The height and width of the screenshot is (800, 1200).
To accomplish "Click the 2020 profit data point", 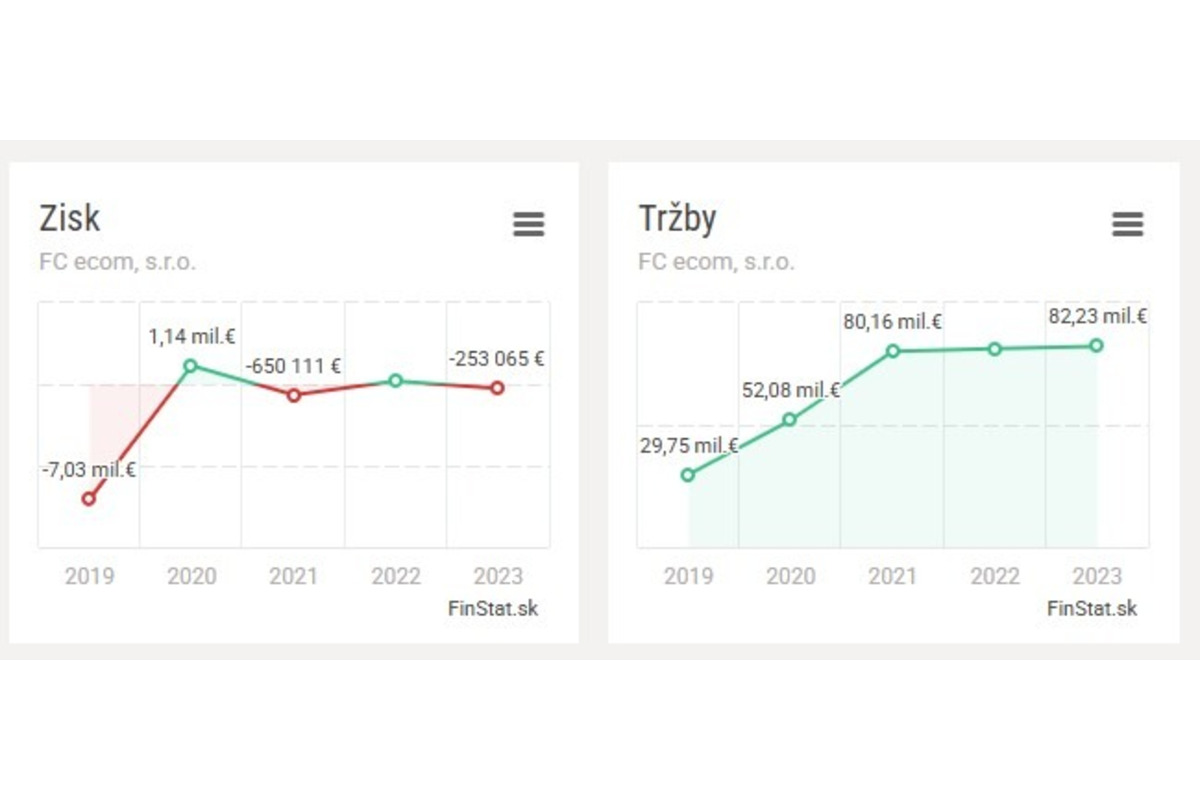I will (191, 366).
